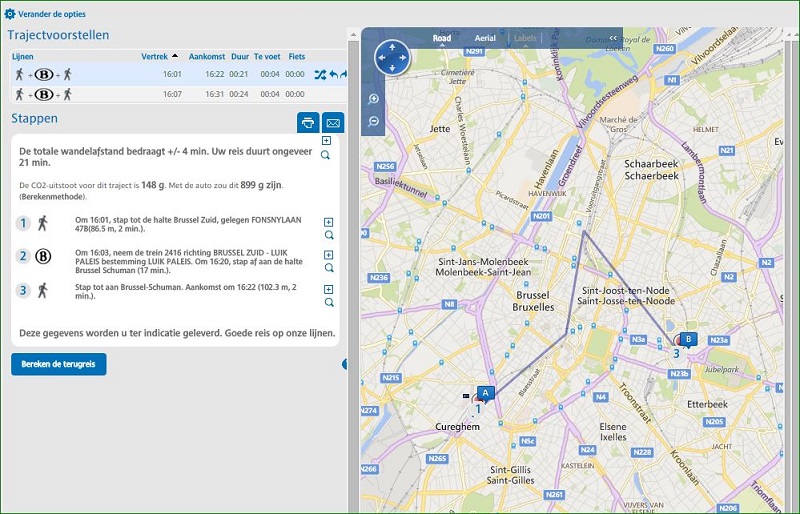Viewport: 800px width, 514px height.
Task: Click marker B on the map
Action: coord(688,339)
